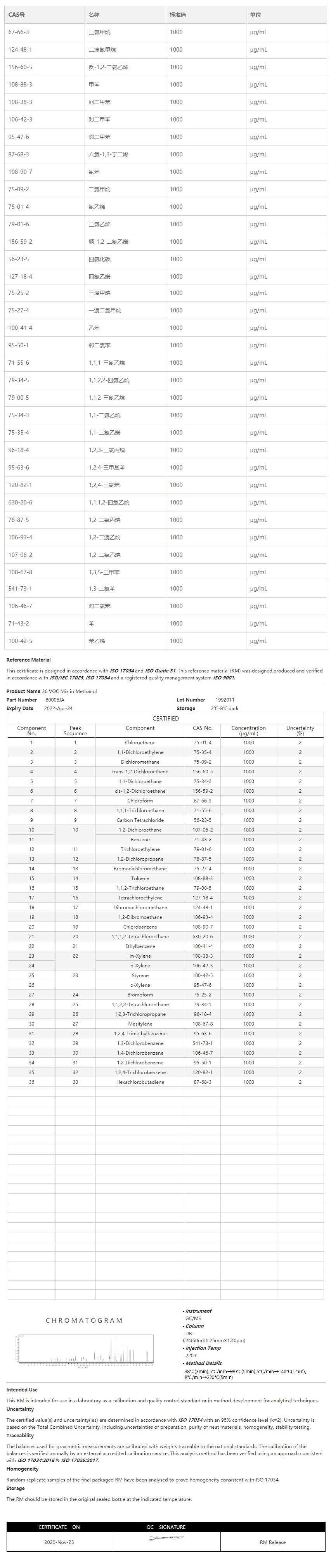The image size is (331, 1568).
Task: Select "Chloroethene" in the certificate table
Action: click(x=140, y=743)
